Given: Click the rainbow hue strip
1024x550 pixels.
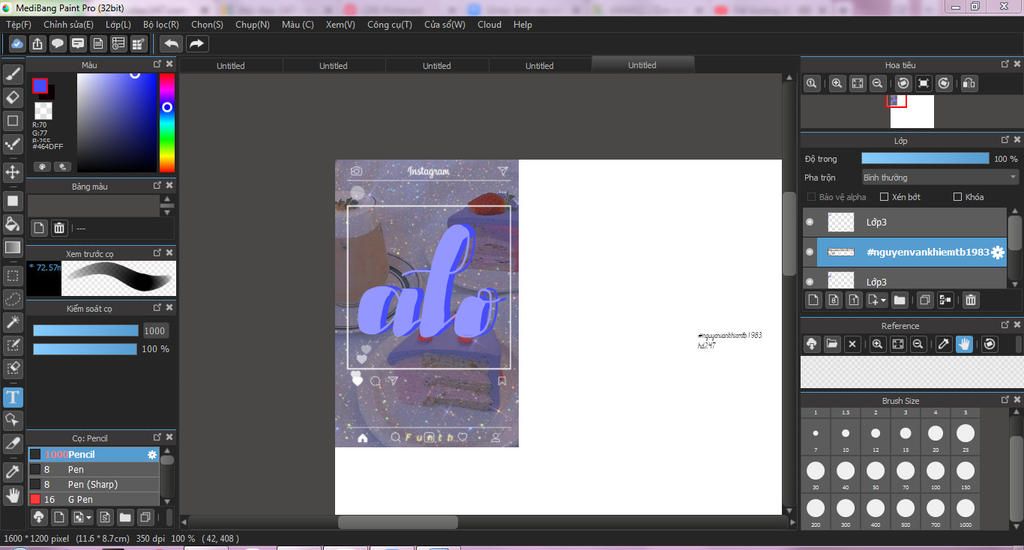Looking at the screenshot, I should coord(167,122).
